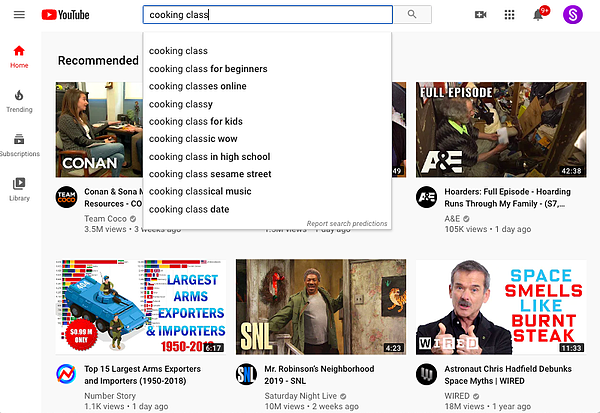Open Subscriptions in the sidebar
The height and width of the screenshot is (413, 600).
pyautogui.click(x=19, y=145)
